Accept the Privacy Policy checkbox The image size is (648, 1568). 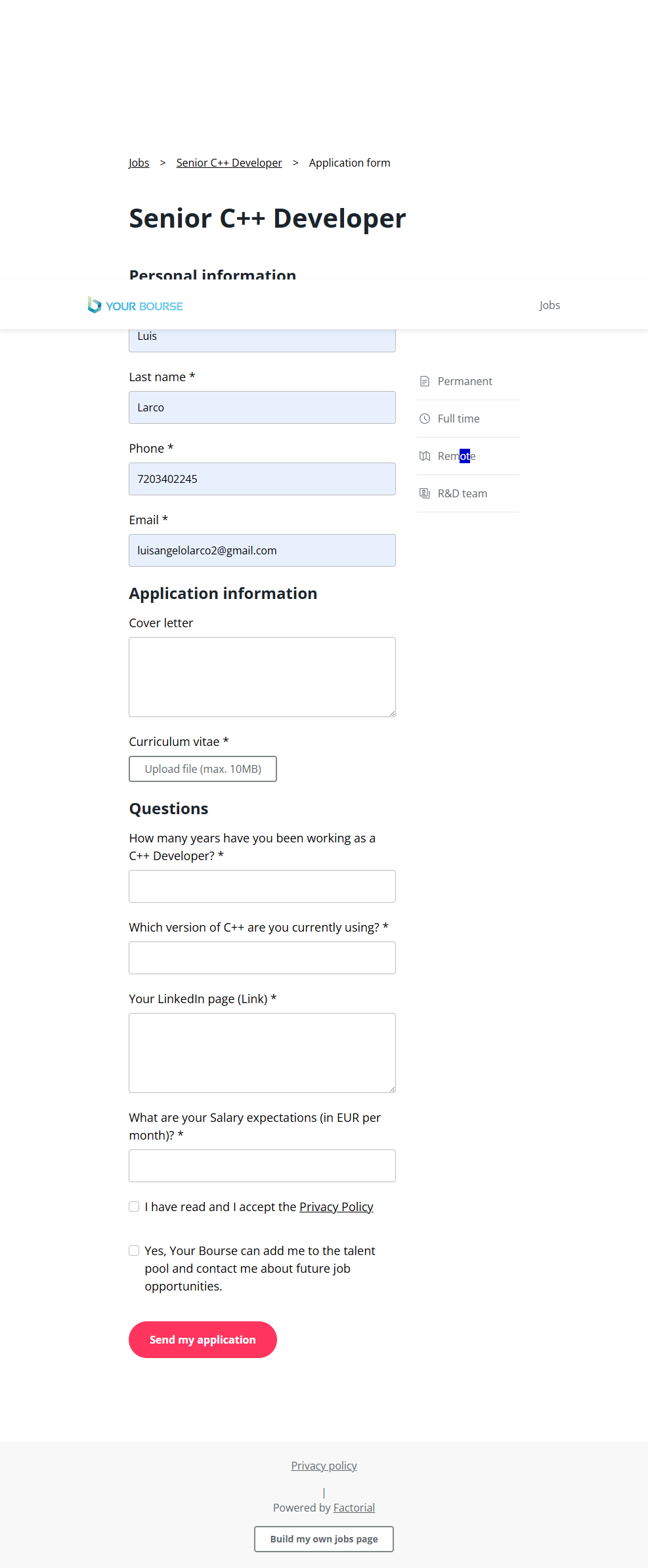134,1207
